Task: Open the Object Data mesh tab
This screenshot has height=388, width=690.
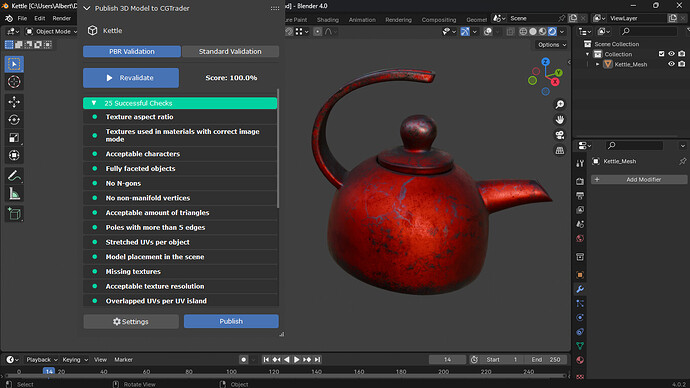Action: 580,346
